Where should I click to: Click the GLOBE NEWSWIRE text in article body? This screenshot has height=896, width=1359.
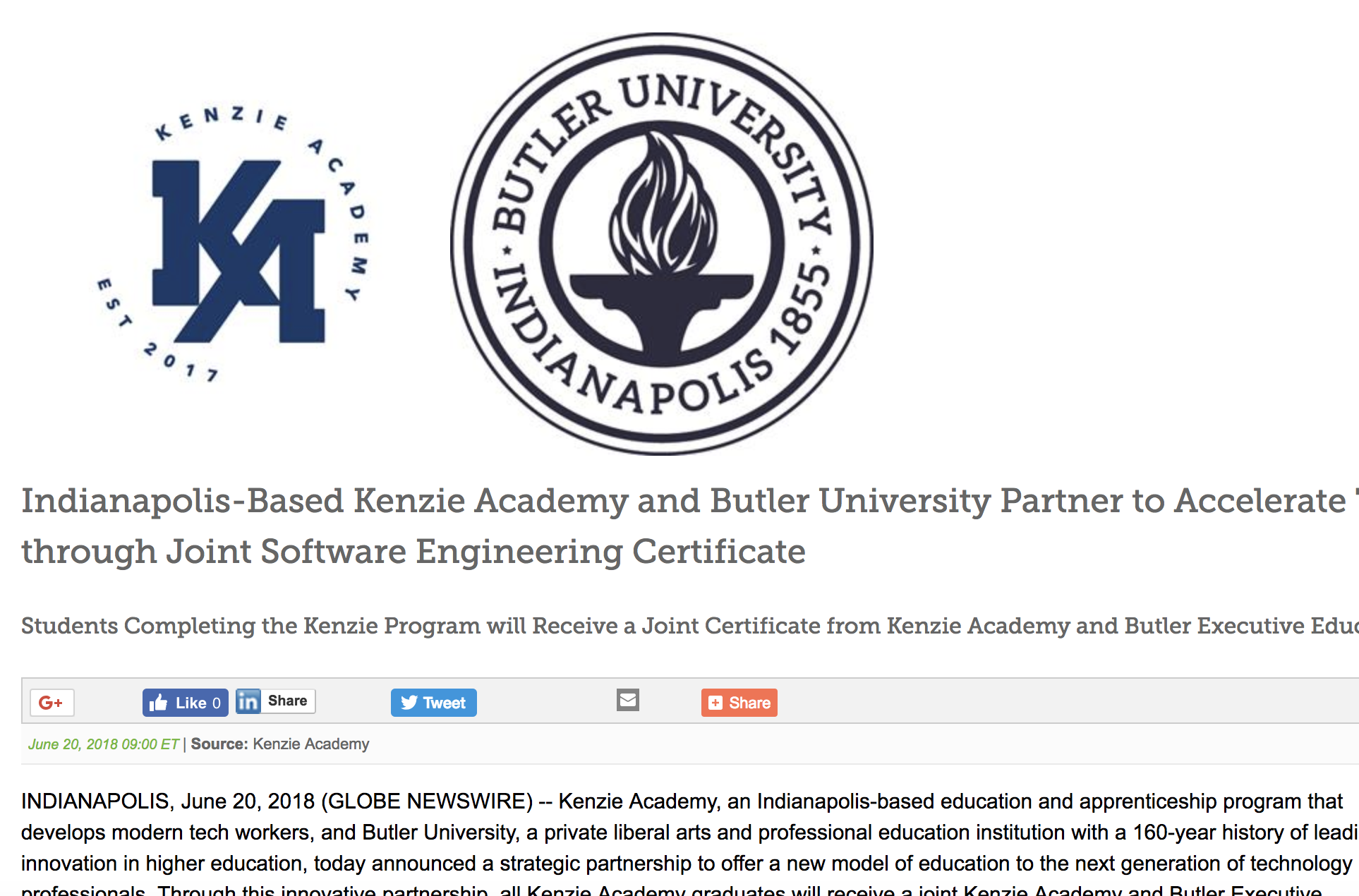[x=428, y=801]
